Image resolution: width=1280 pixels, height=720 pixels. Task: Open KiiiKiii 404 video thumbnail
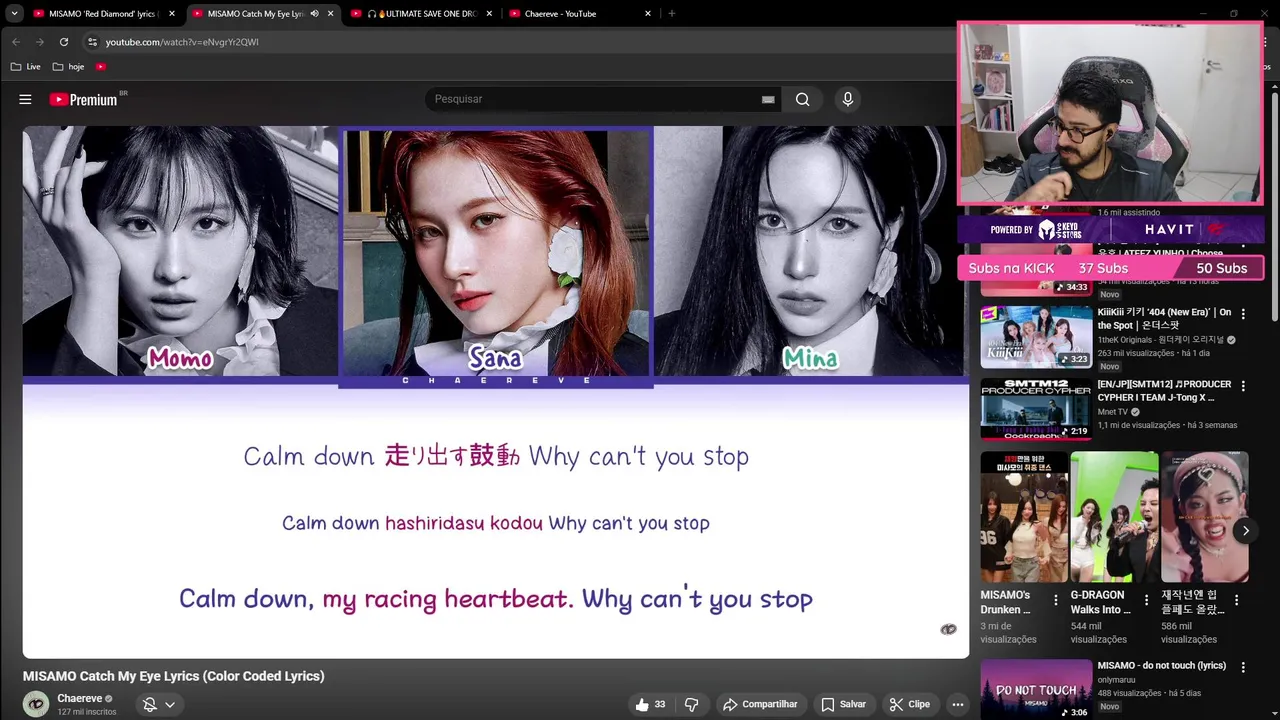coord(1036,337)
